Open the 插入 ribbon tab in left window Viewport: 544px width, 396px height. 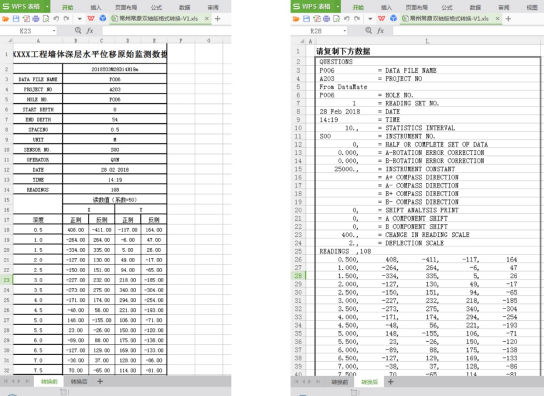[96, 7]
